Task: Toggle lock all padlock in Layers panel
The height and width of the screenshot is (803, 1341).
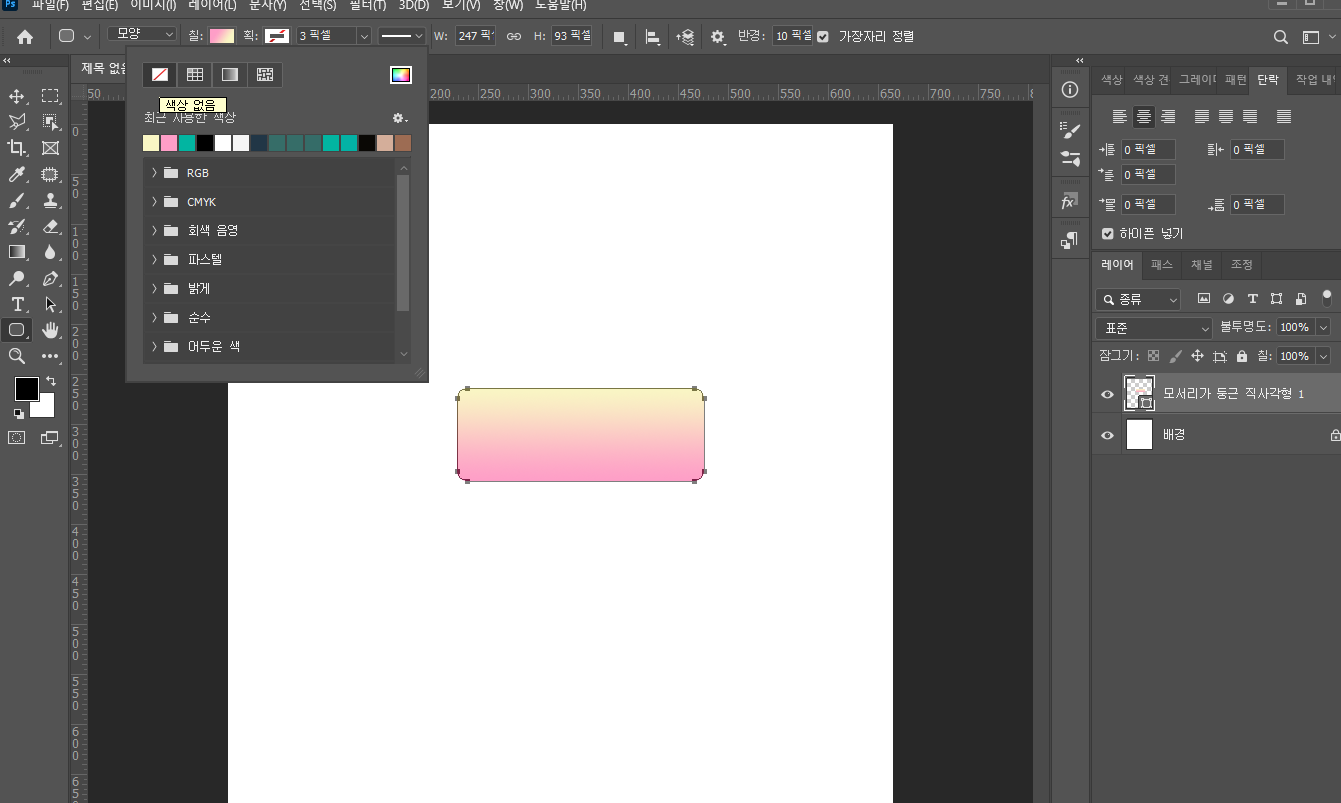Action: [1242, 356]
